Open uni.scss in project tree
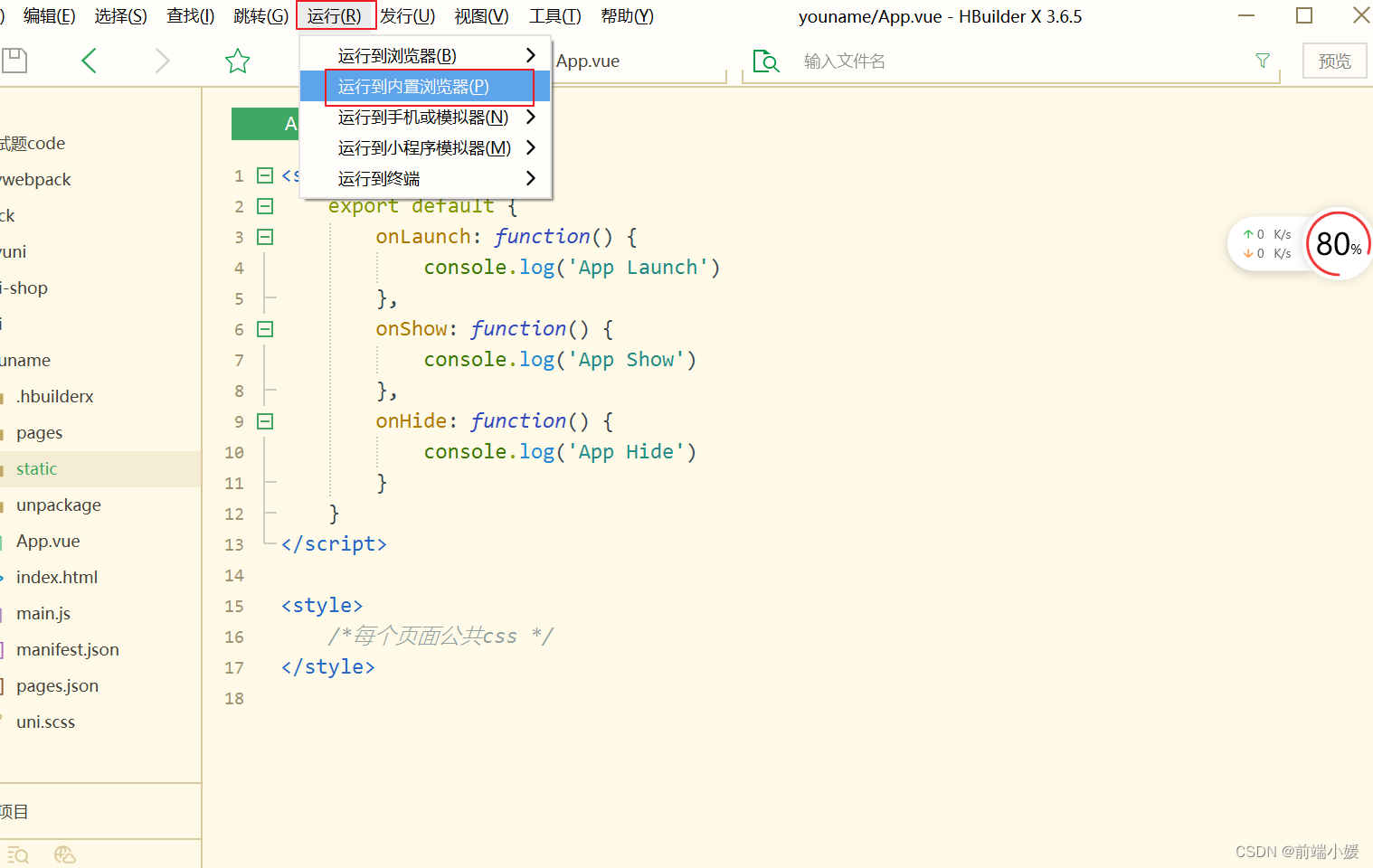1373x868 pixels. pyautogui.click(x=45, y=722)
